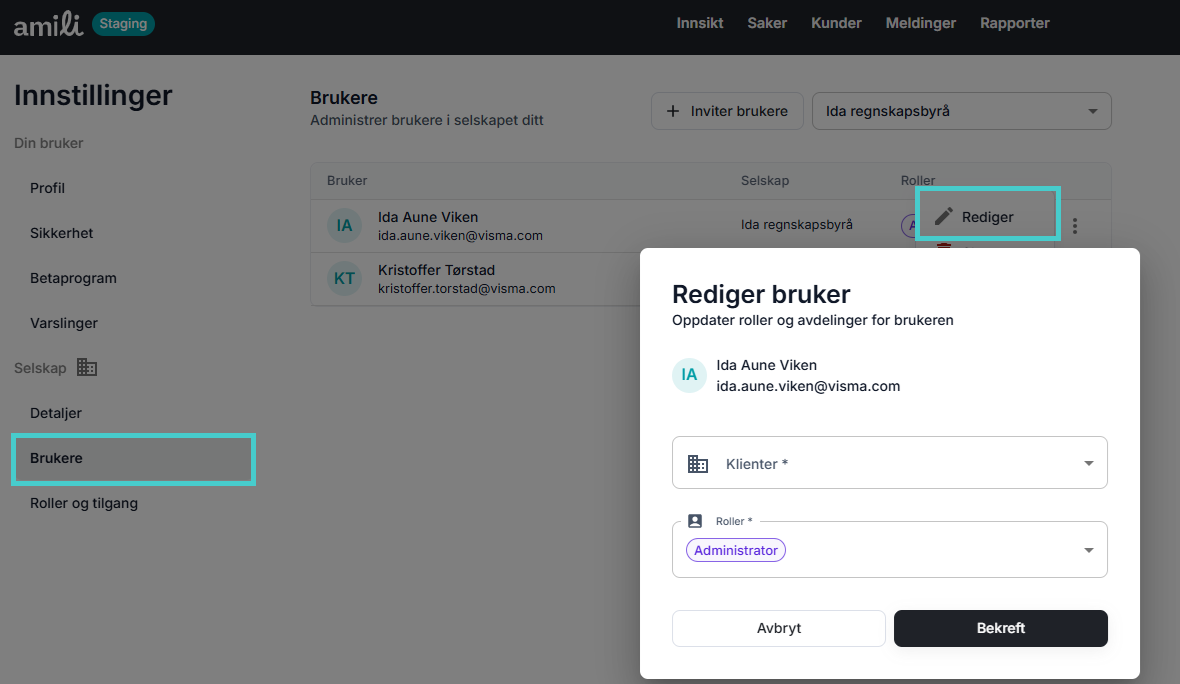This screenshot has height=684, width=1180.
Task: Open the Betaprogram page
Action: coord(73,278)
